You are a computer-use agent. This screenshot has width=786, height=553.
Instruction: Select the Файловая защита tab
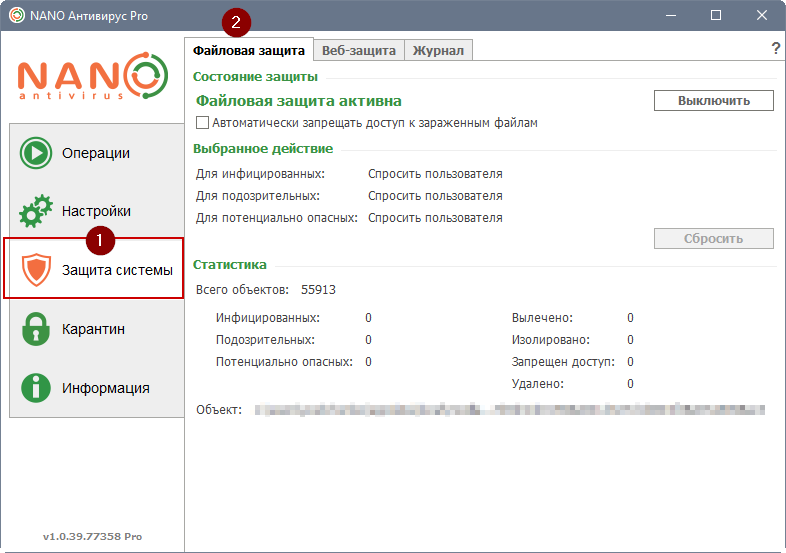tap(248, 49)
